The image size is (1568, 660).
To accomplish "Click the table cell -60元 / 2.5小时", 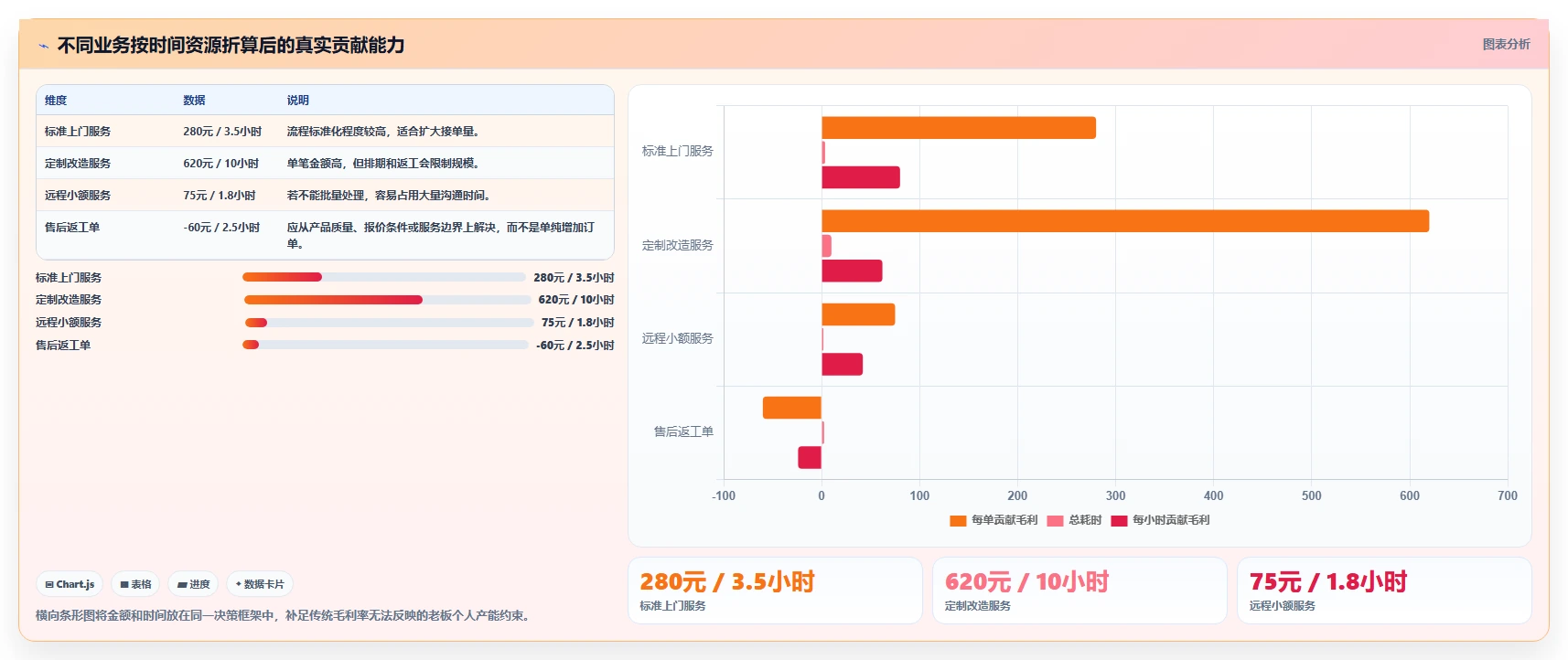I will pyautogui.click(x=221, y=228).
